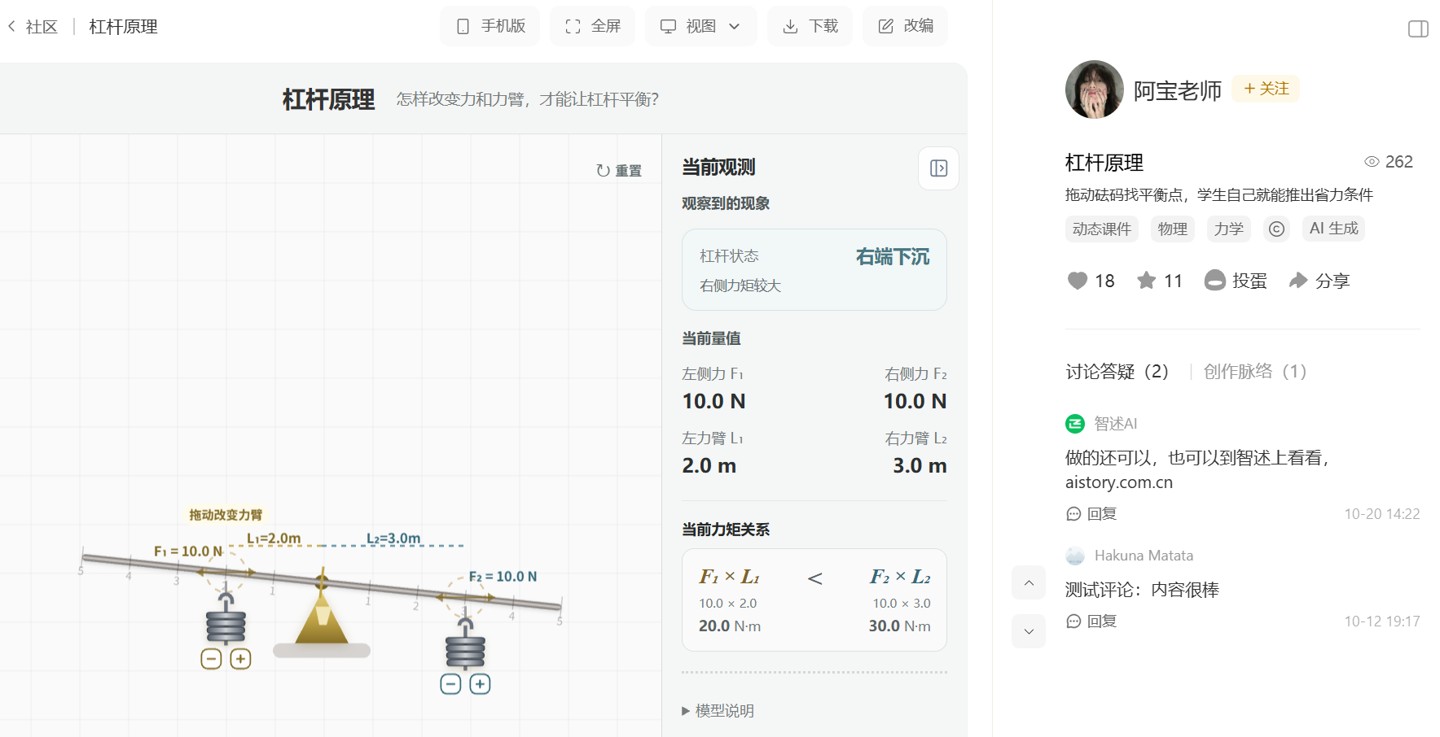Click the view count eye icon
Image resolution: width=1440 pixels, height=737 pixels.
point(1372,162)
